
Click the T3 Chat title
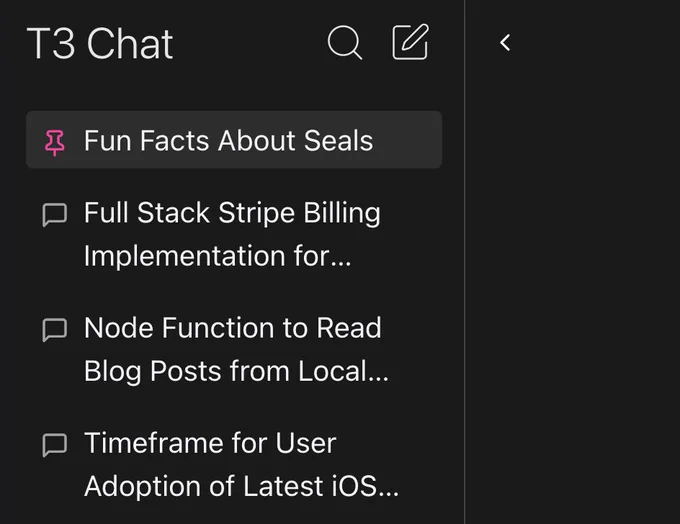coord(100,43)
